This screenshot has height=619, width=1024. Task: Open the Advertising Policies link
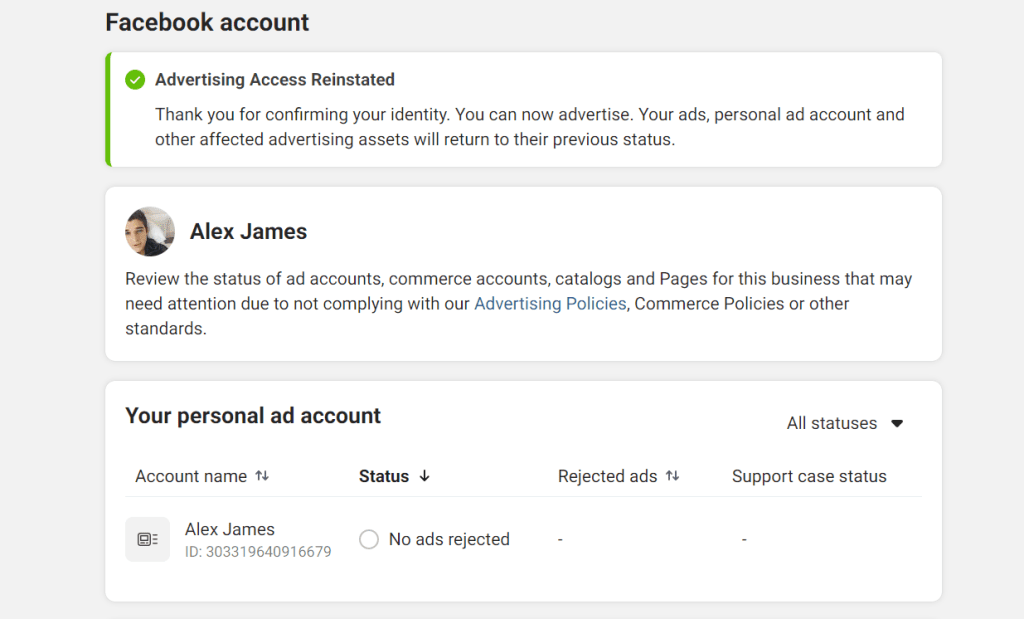pos(550,304)
